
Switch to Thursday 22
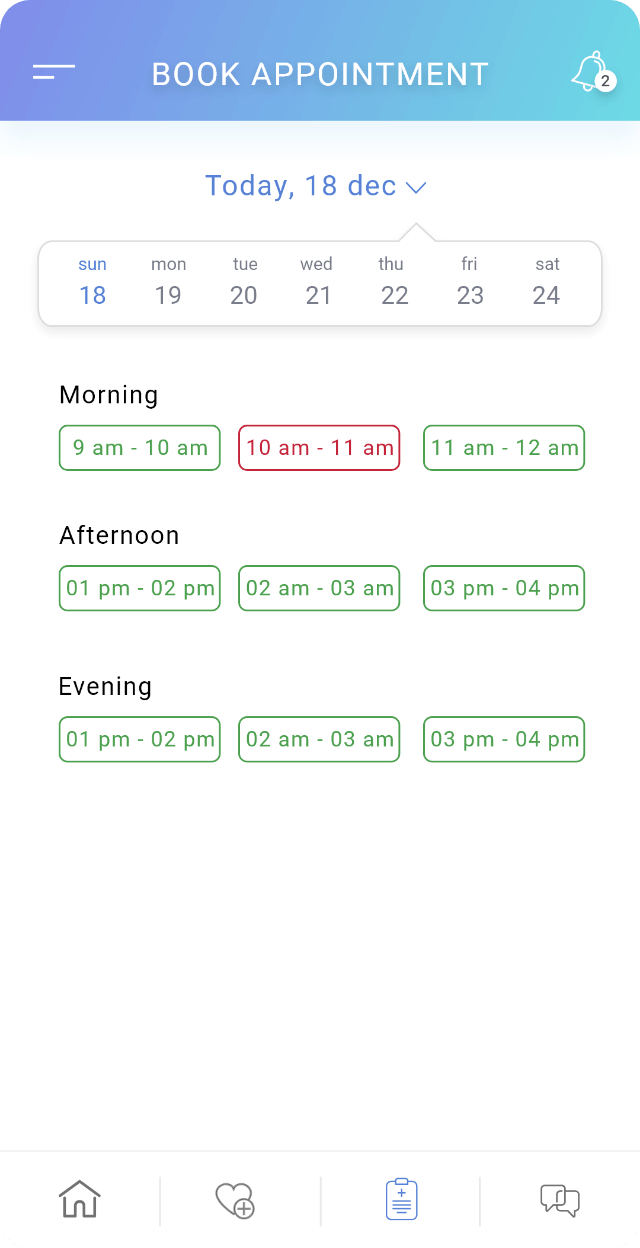pos(393,282)
